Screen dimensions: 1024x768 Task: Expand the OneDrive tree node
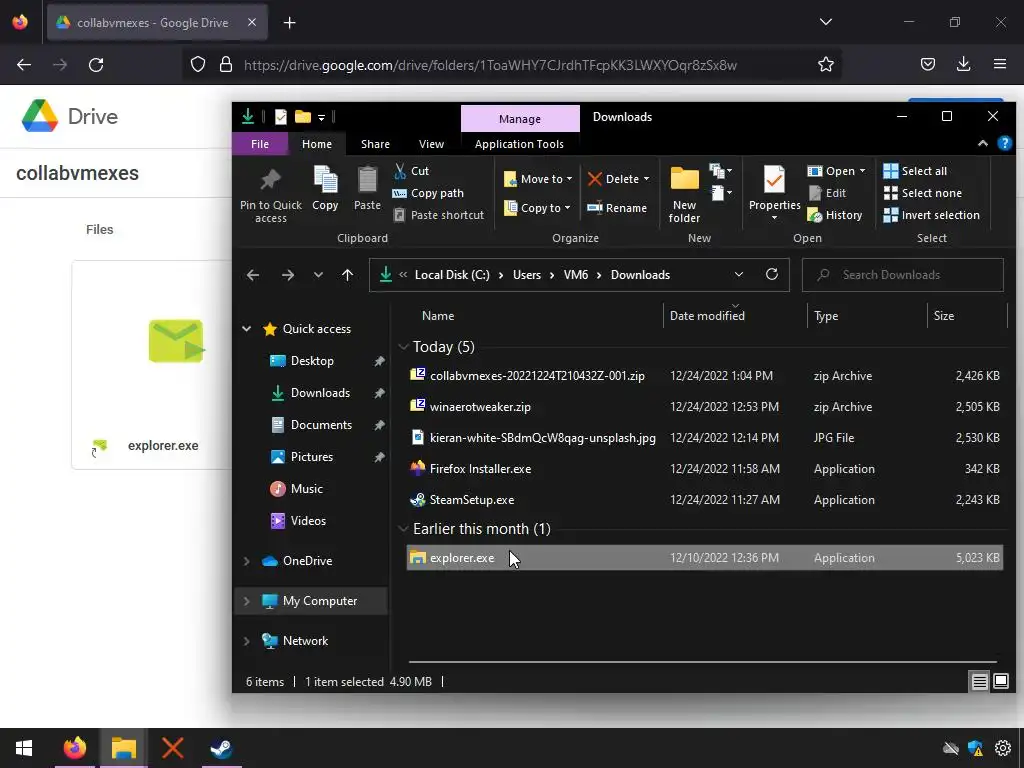246,561
